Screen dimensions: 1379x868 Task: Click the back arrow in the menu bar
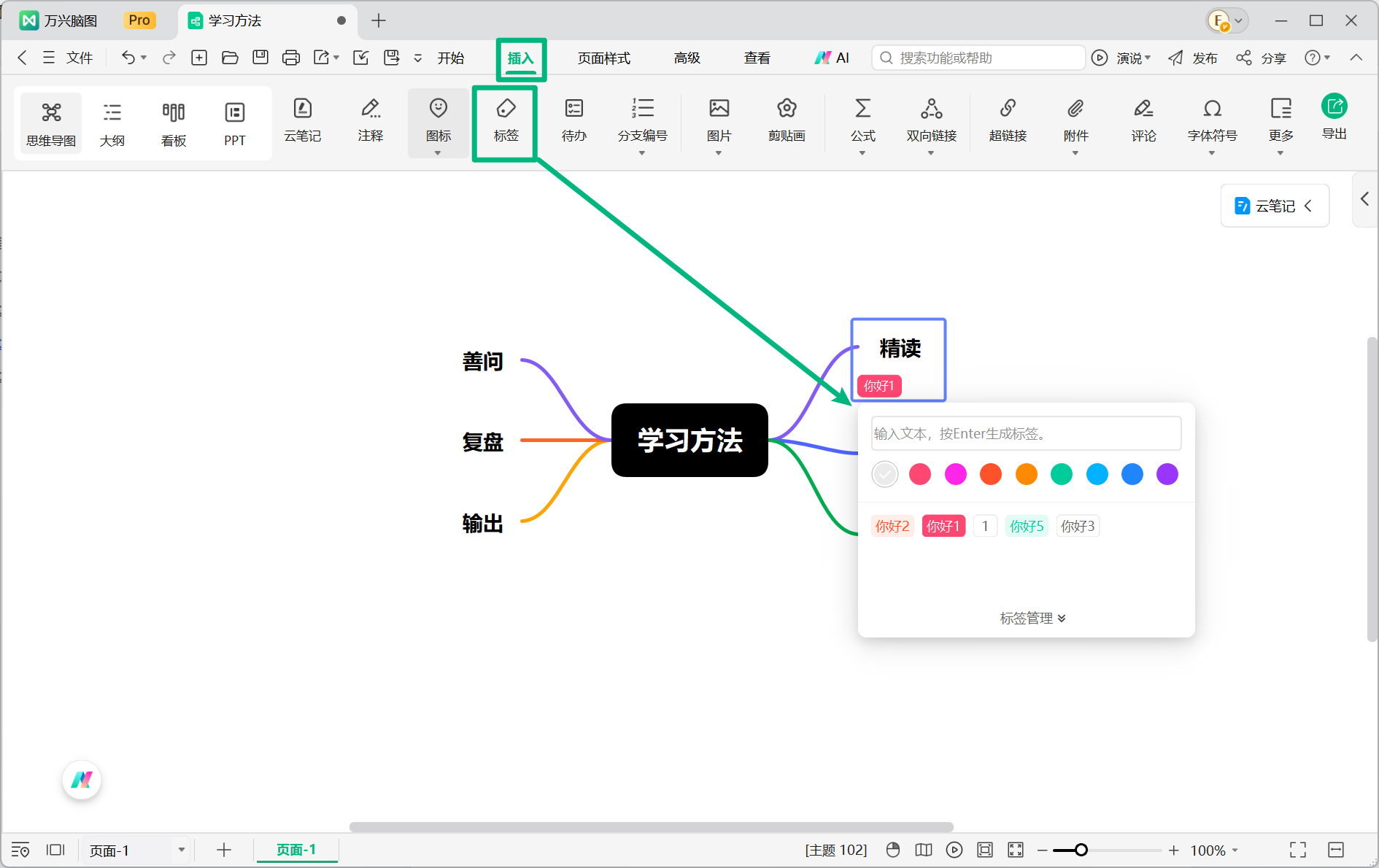(22, 58)
